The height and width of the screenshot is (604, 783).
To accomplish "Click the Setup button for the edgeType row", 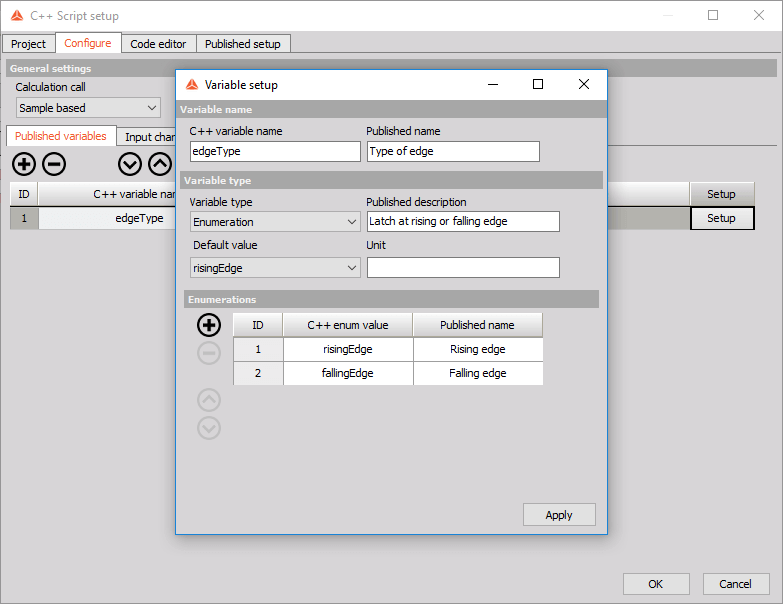I will [722, 218].
